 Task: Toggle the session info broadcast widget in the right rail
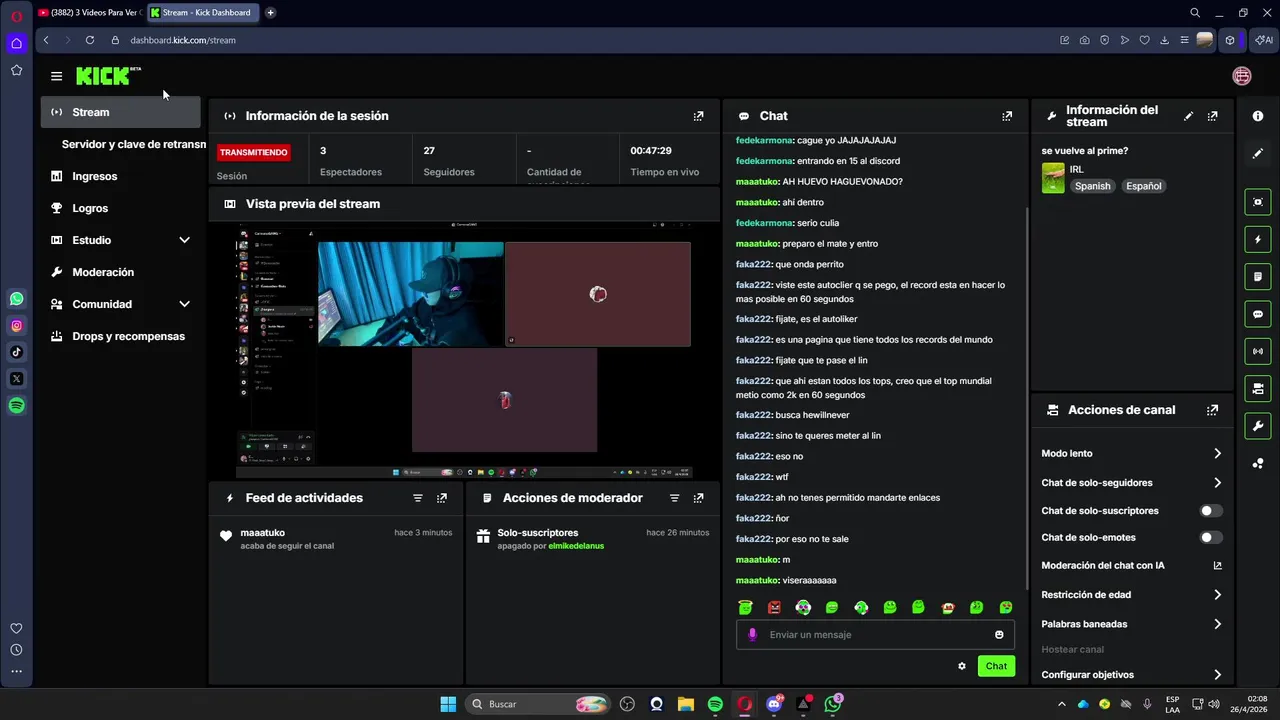point(1258,351)
